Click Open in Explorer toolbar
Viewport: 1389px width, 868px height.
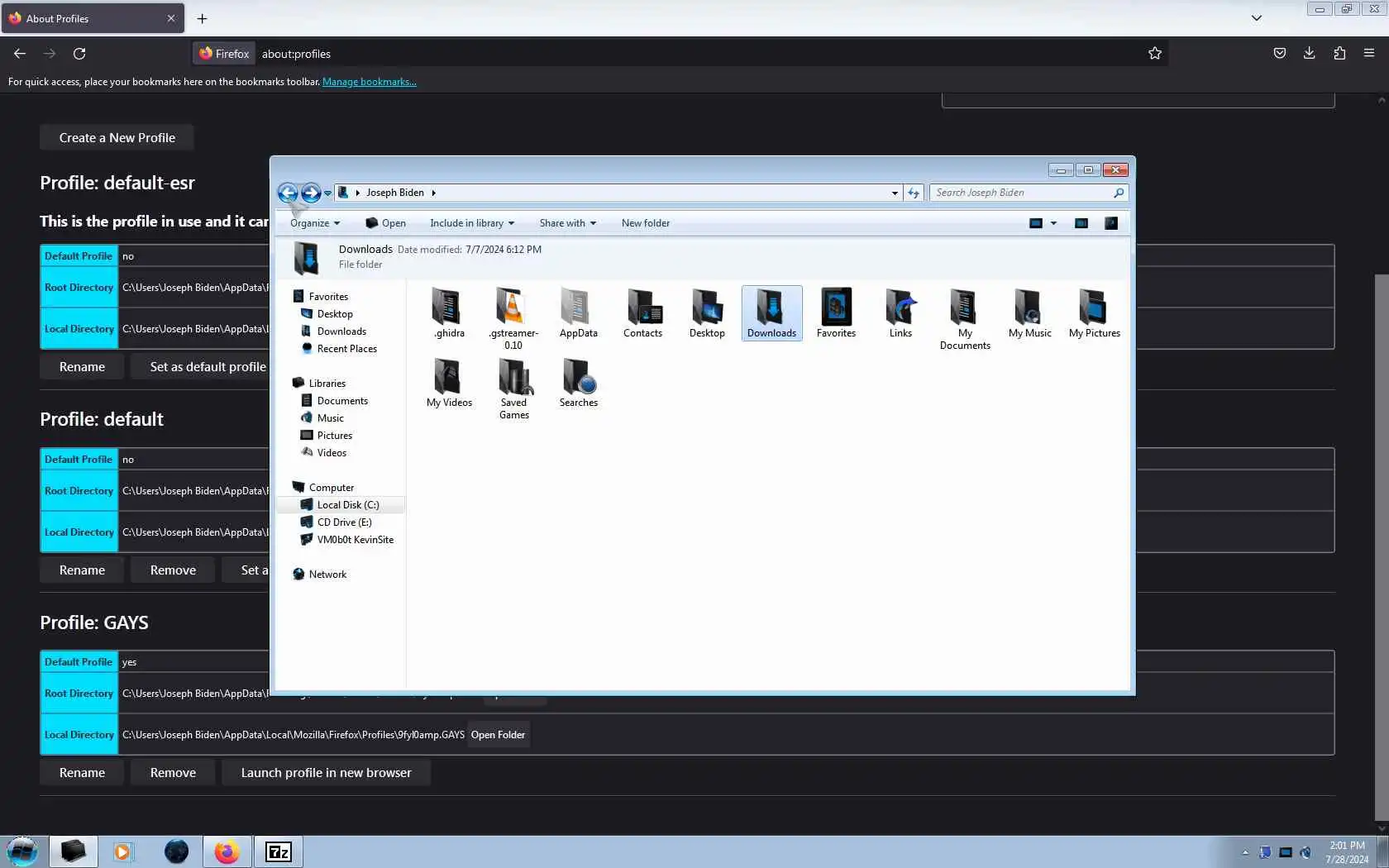tap(385, 223)
